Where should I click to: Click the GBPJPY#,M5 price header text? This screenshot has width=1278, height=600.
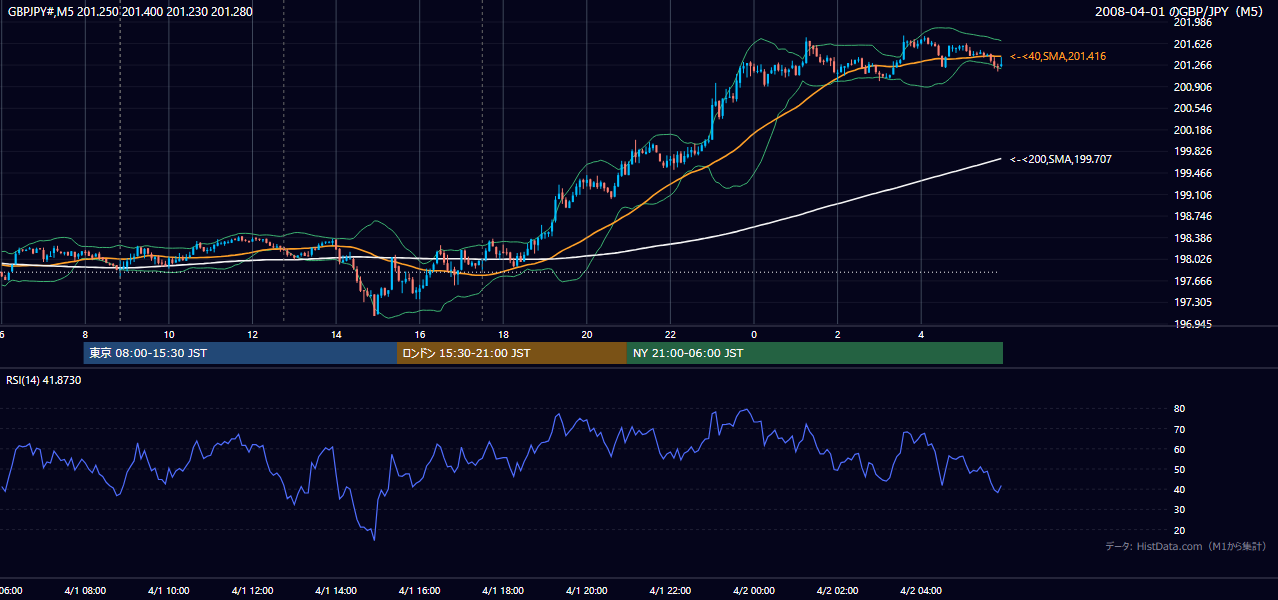pyautogui.click(x=130, y=11)
